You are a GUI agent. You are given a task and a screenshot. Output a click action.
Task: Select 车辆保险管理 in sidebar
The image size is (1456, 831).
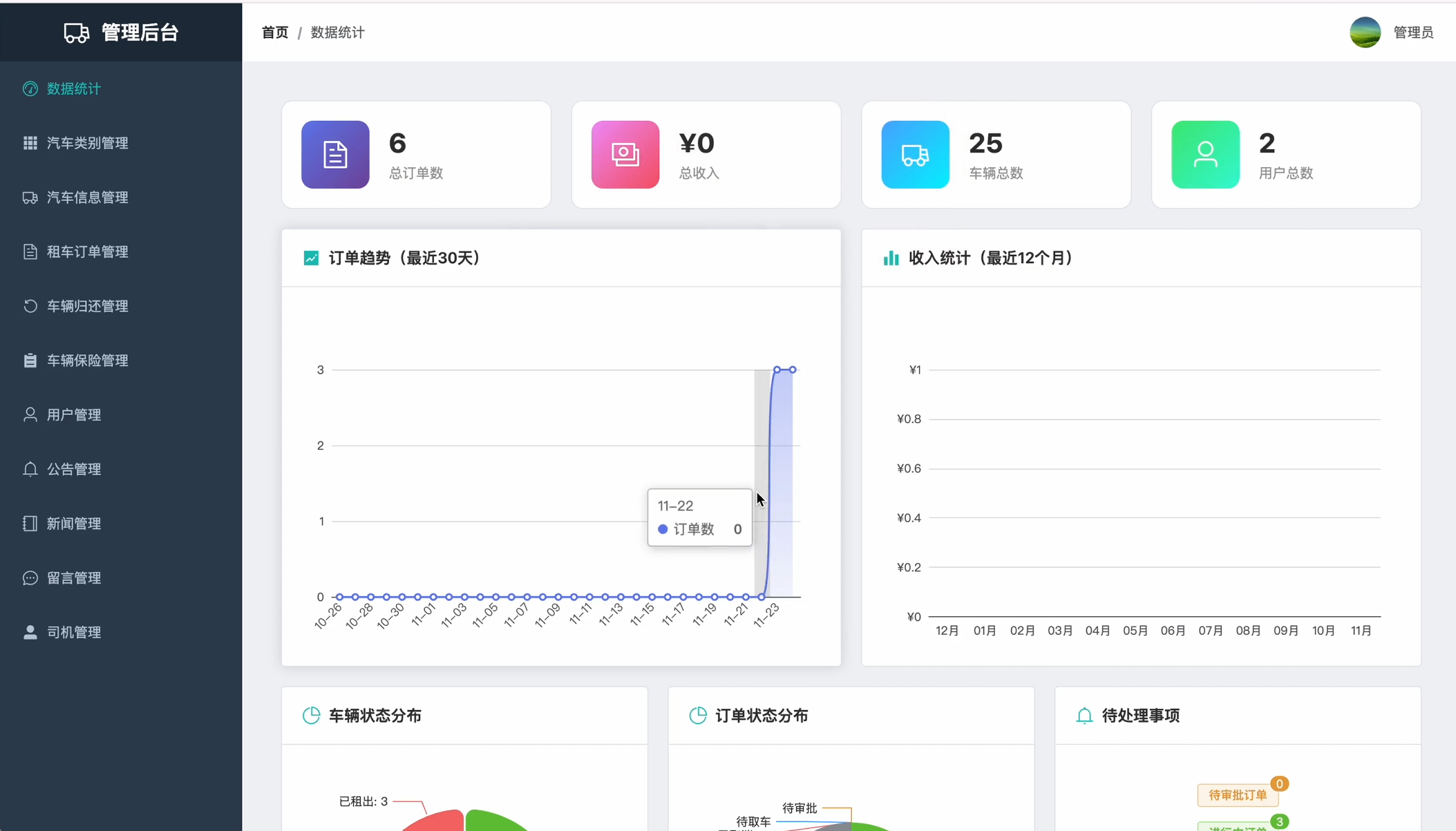pyautogui.click(x=87, y=361)
